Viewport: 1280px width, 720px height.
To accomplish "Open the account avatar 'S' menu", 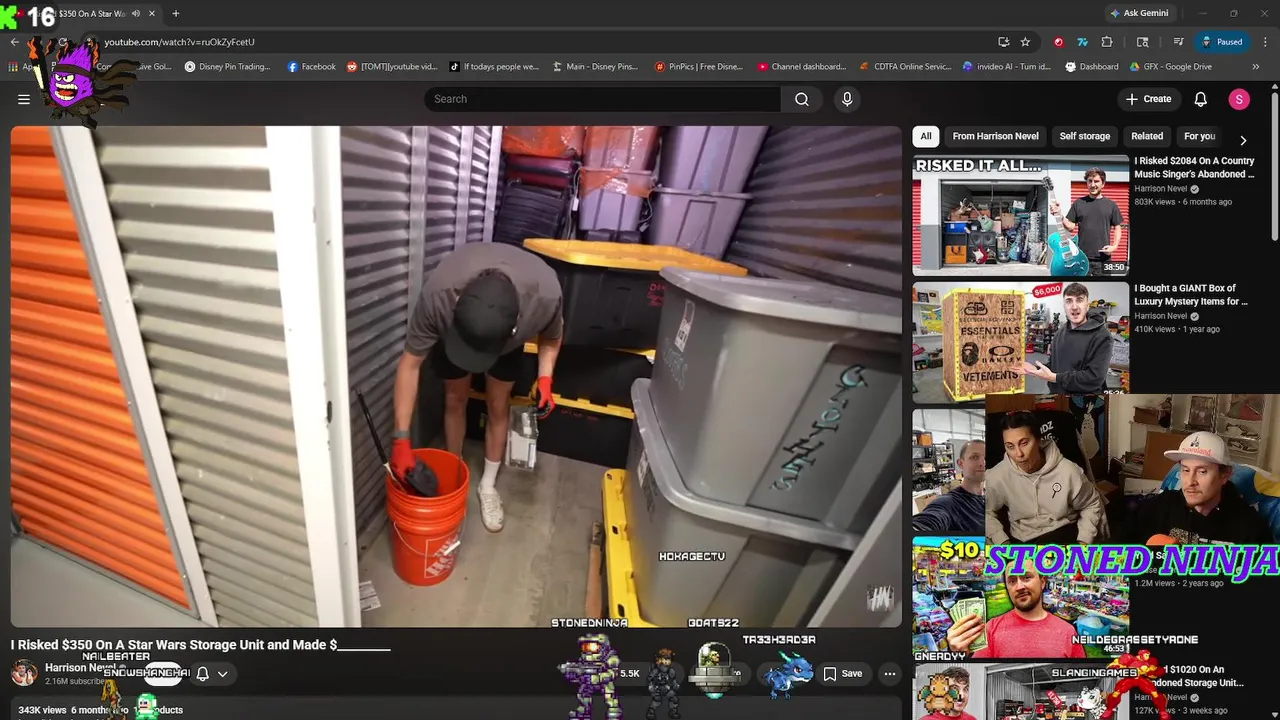I will tap(1239, 99).
